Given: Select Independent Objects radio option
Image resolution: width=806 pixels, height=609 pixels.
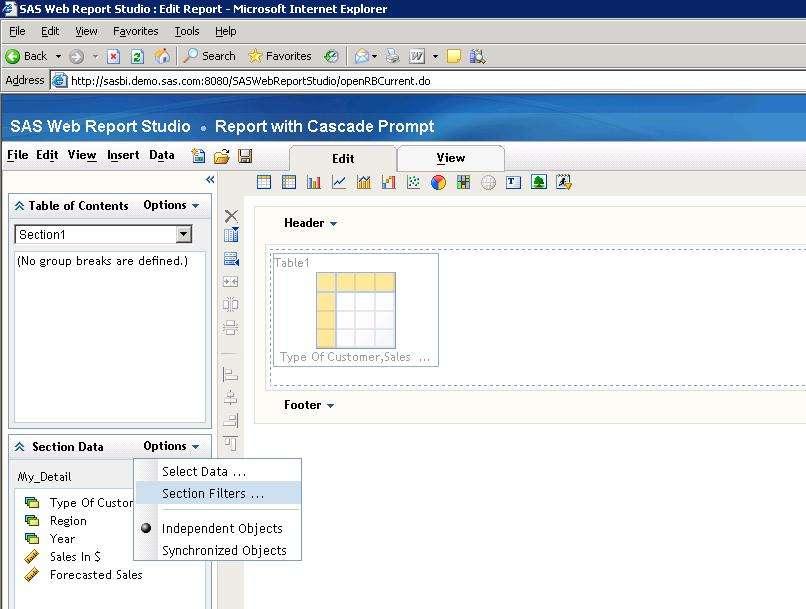Looking at the screenshot, I should 222,528.
